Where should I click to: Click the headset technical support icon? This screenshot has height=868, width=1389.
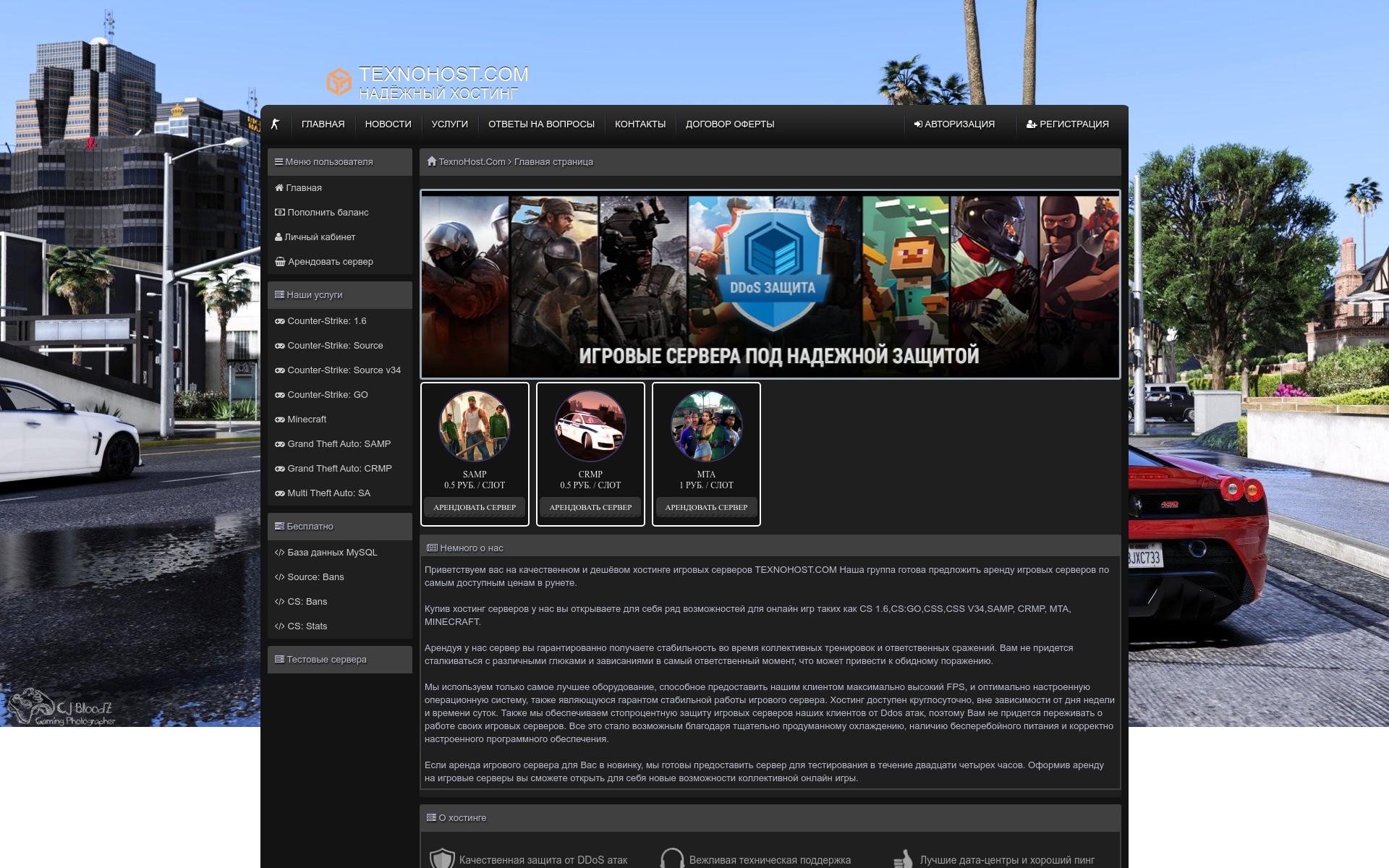(x=672, y=859)
